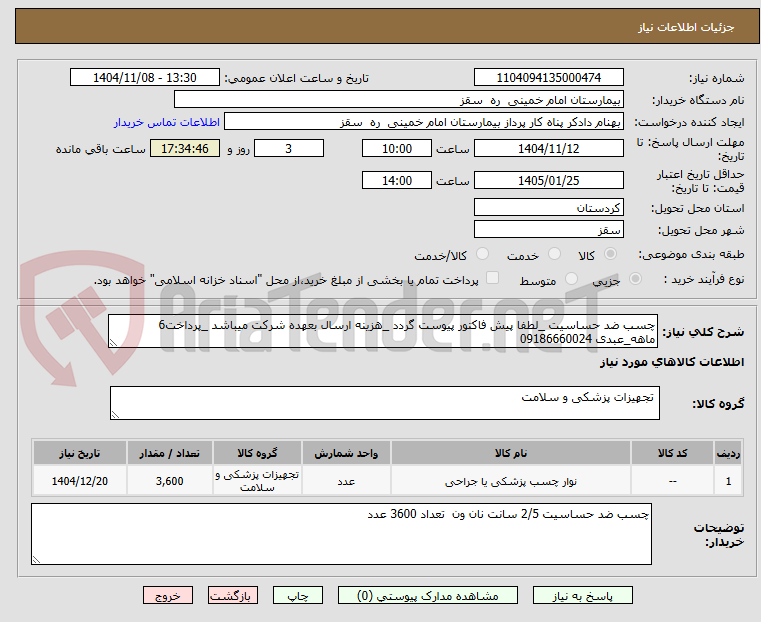Viewport: 761px width, 622px height.
Task: Click the remaining time field 17:34:46
Action: (x=184, y=148)
